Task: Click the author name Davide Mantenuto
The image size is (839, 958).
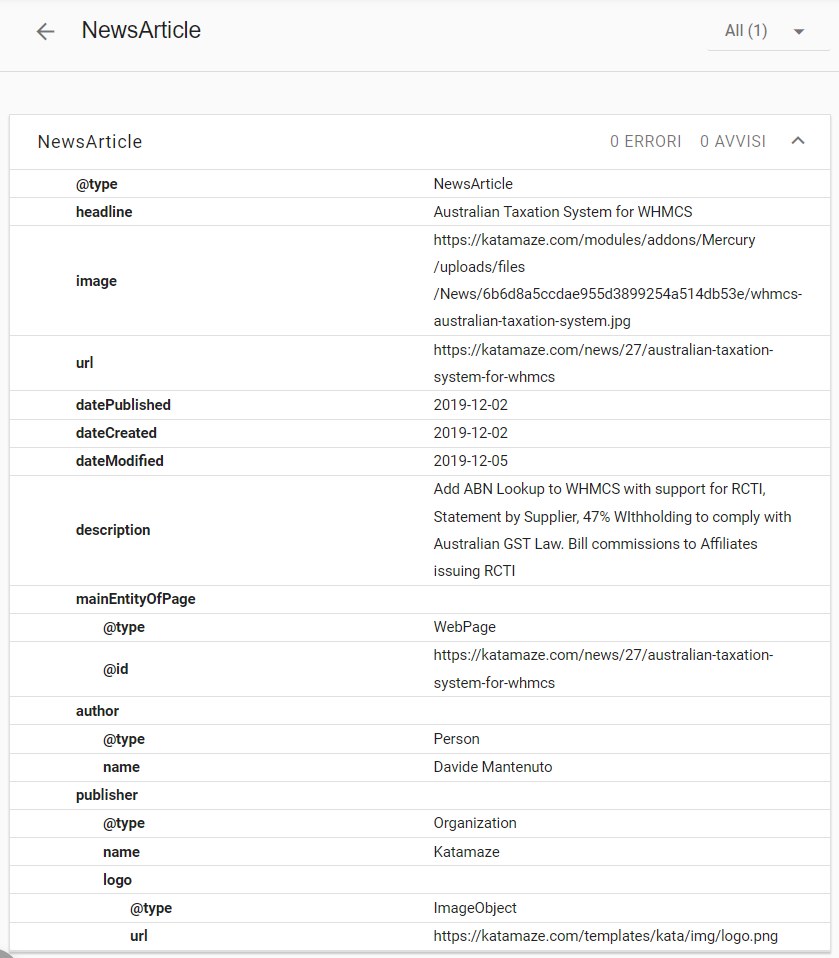Action: click(493, 767)
